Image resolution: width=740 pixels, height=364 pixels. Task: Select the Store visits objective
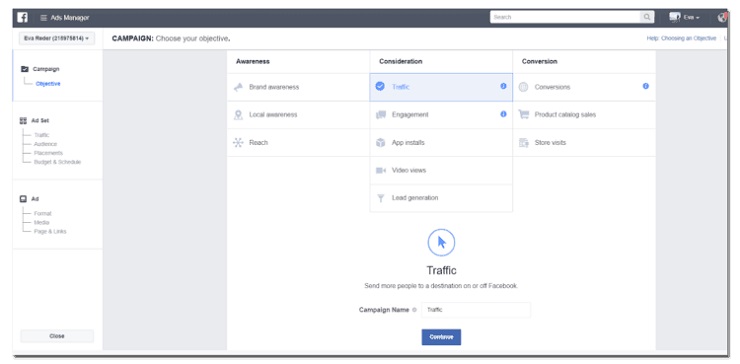[x=584, y=143]
